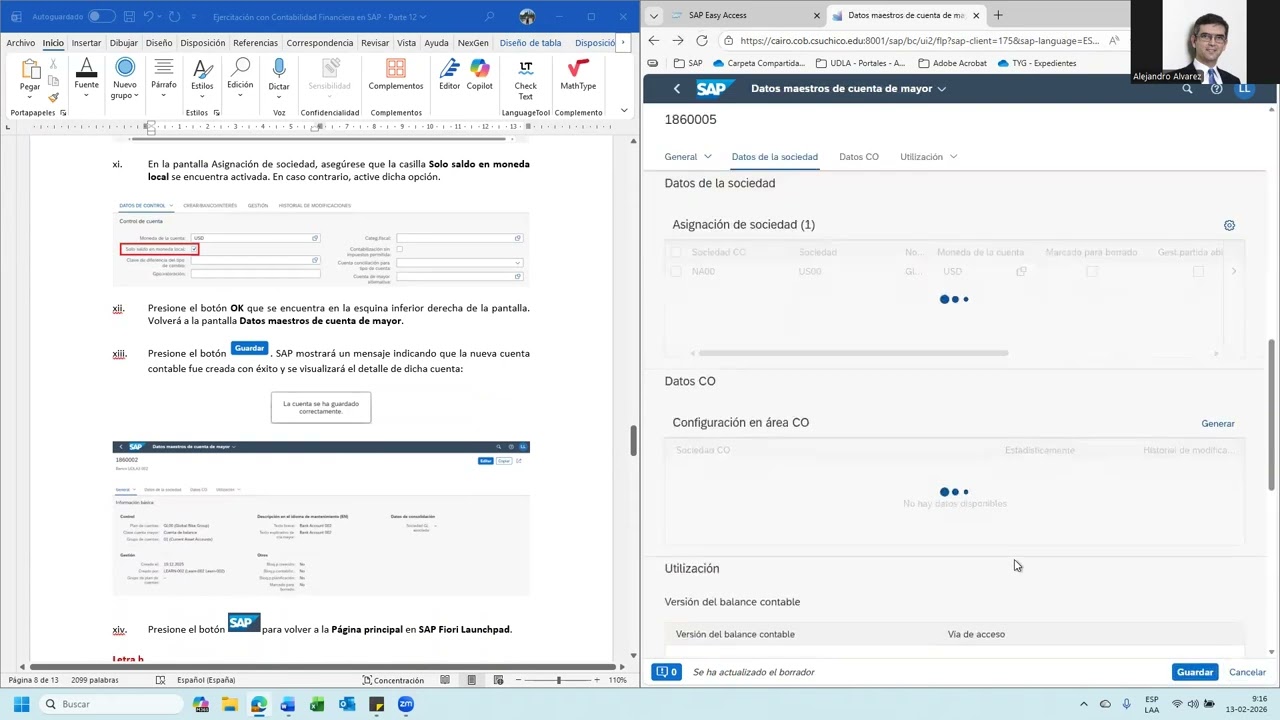Open the SAP help question-mark icon

tap(1216, 89)
